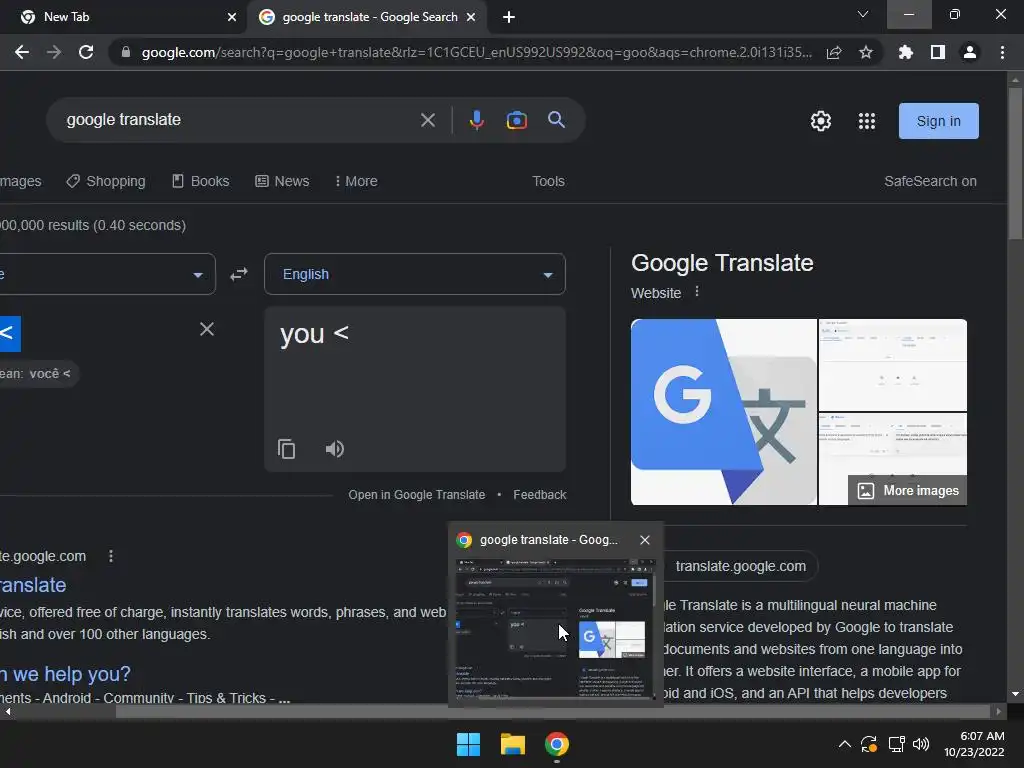Image resolution: width=1024 pixels, height=768 pixels.
Task: Listen to the translated text
Action: point(334,449)
